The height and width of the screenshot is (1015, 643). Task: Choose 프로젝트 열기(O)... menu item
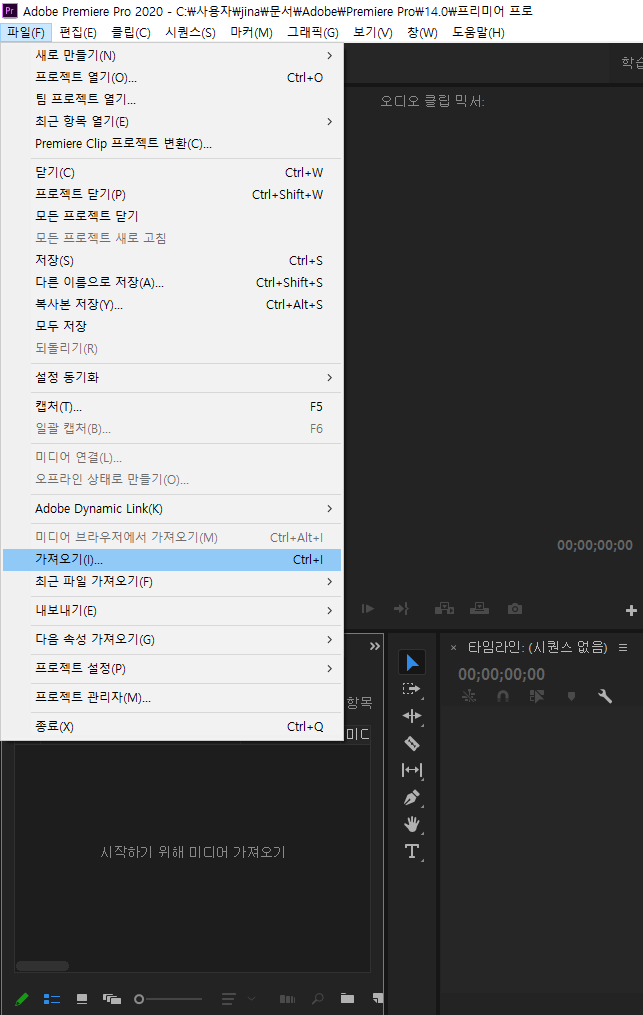(x=172, y=78)
